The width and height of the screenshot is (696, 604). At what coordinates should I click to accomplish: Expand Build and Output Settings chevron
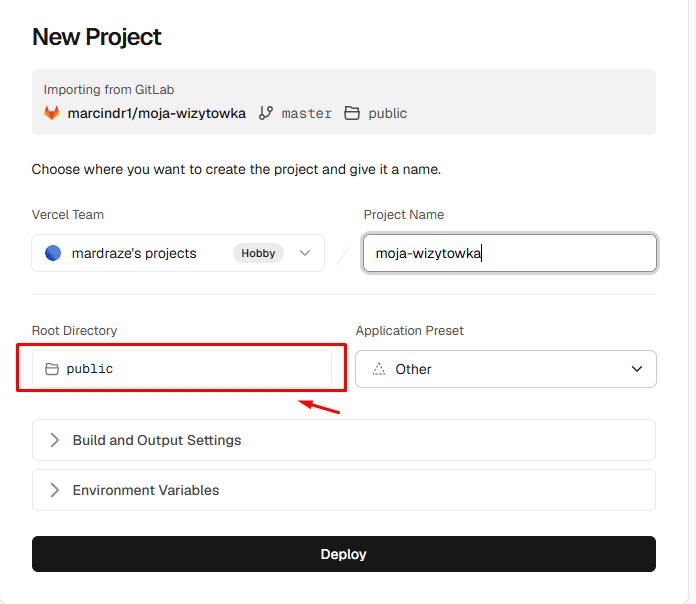[55, 440]
